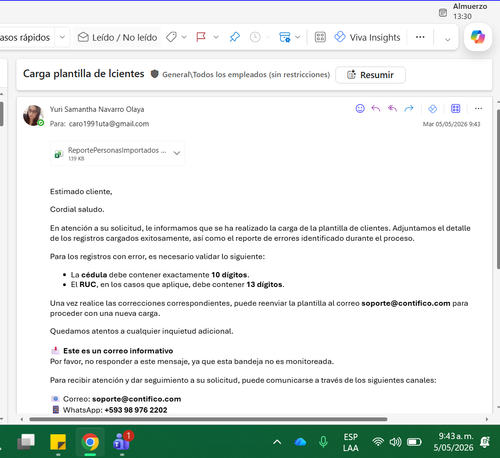Click the battery tray icon
500x458 pixels.
(414, 442)
